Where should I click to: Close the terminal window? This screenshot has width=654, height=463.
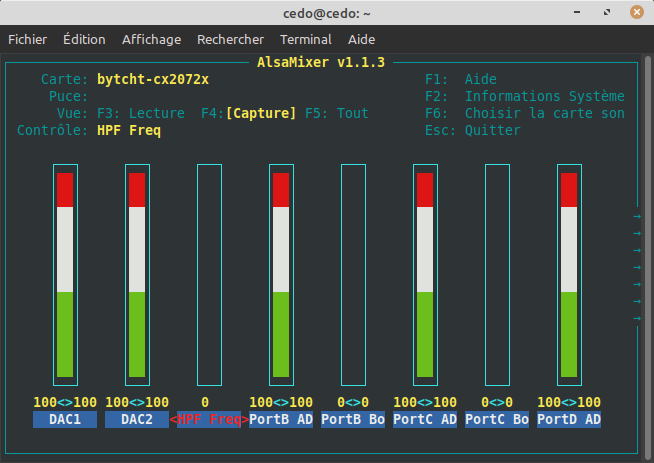pyautogui.click(x=636, y=12)
